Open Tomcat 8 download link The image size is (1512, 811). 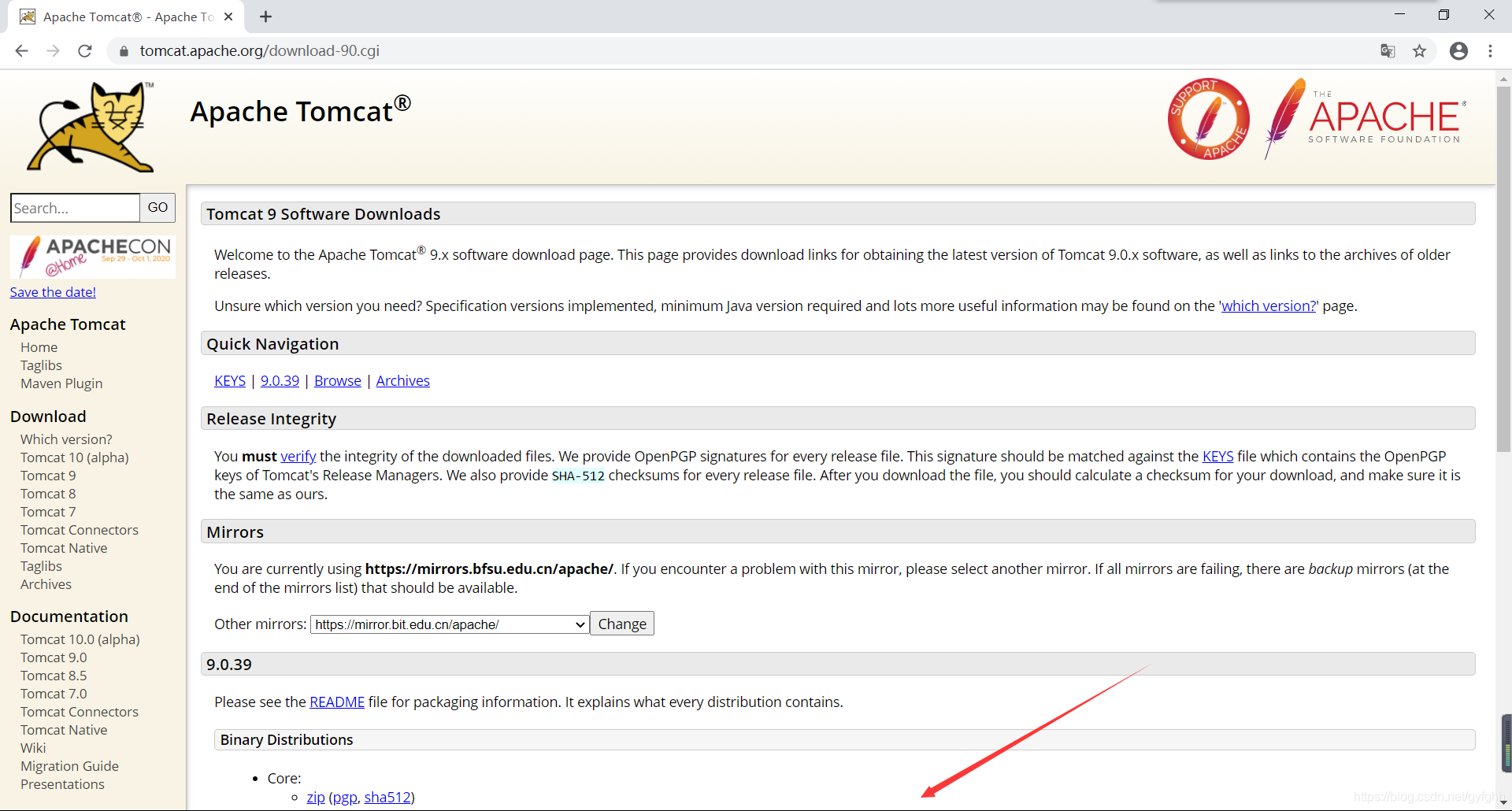[48, 494]
